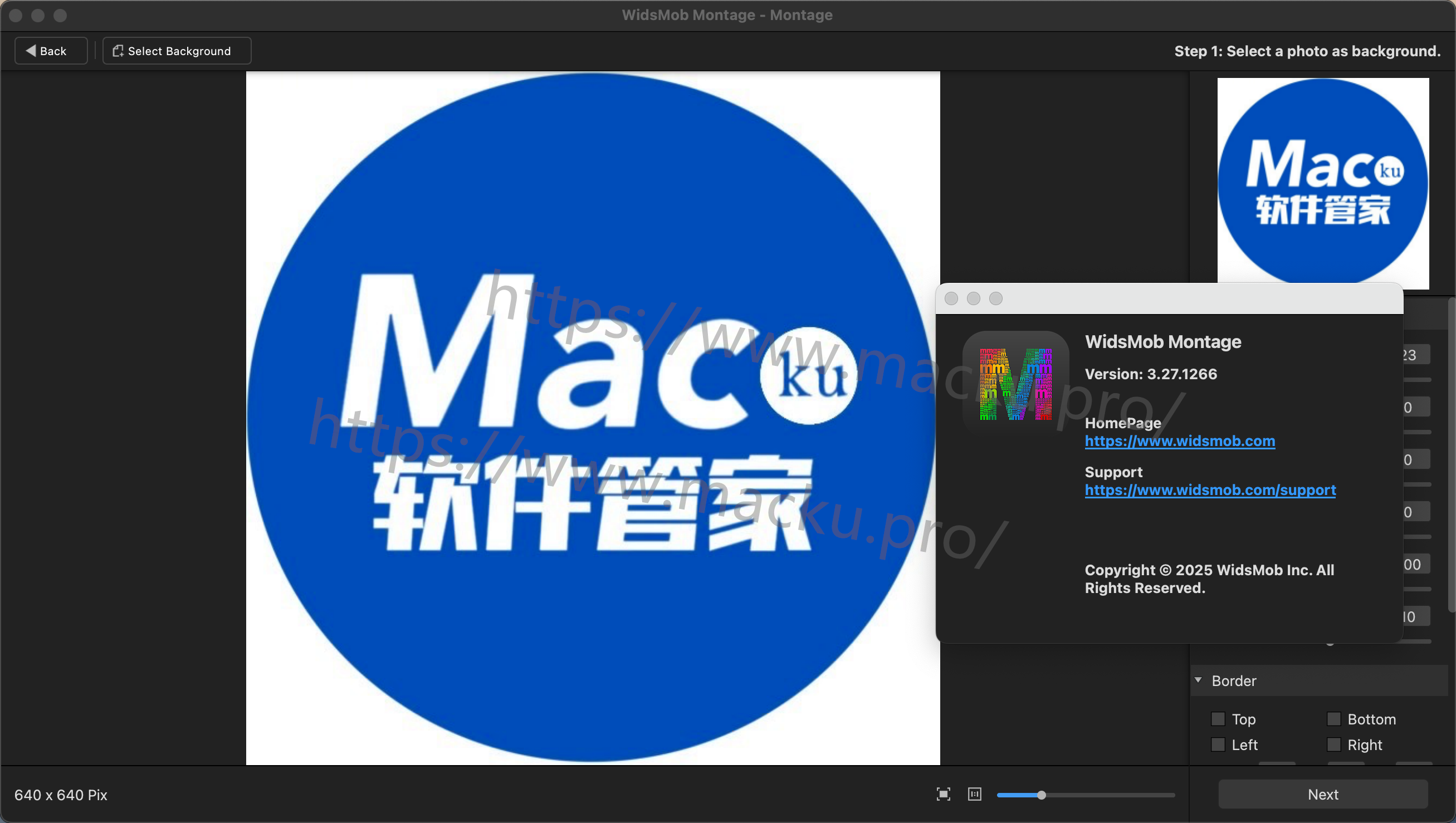Close the About WidsMob Montage dialog
The width and height of the screenshot is (1456, 823).
(x=951, y=298)
